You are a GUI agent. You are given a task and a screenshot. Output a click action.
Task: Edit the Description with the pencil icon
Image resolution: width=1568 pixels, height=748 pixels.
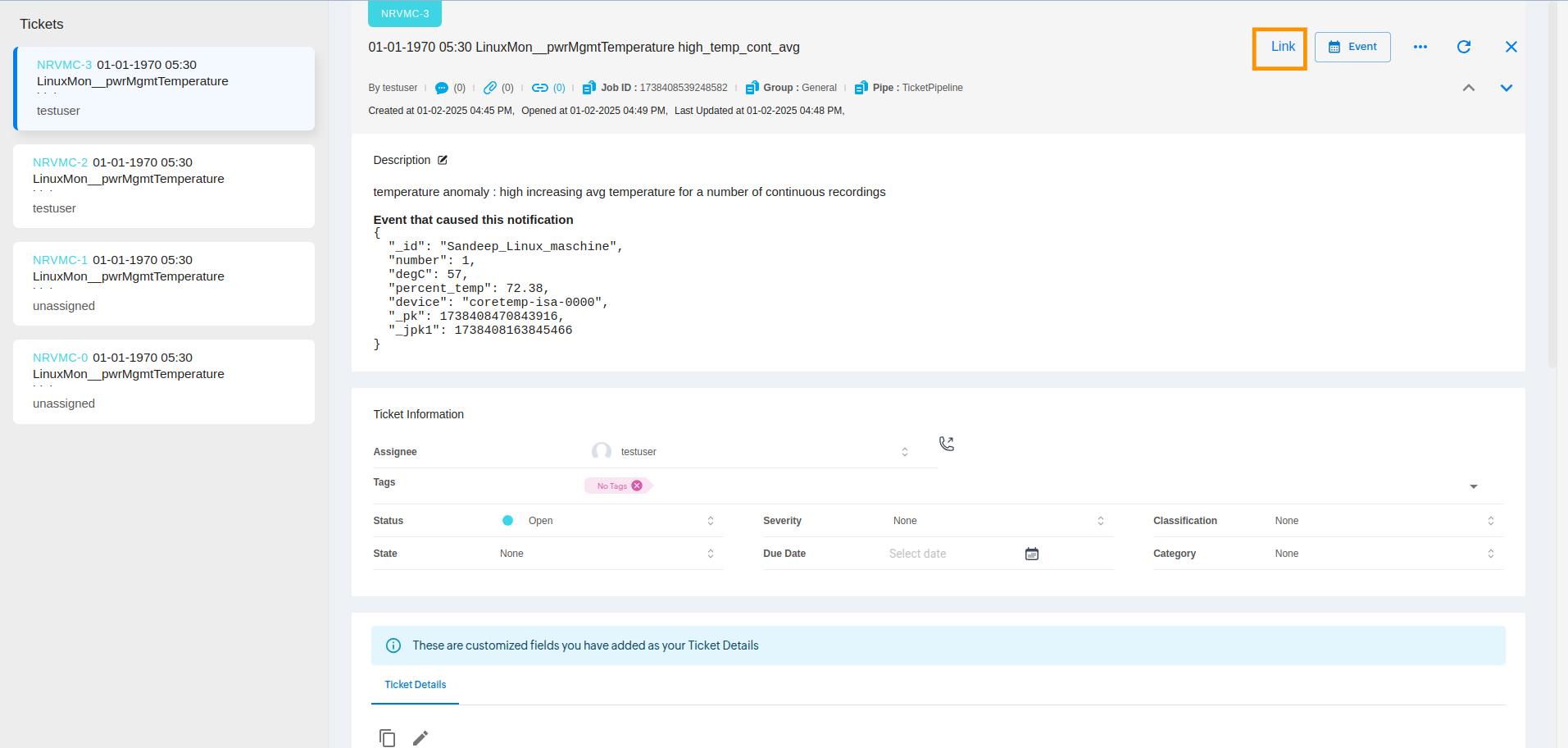[x=443, y=160]
